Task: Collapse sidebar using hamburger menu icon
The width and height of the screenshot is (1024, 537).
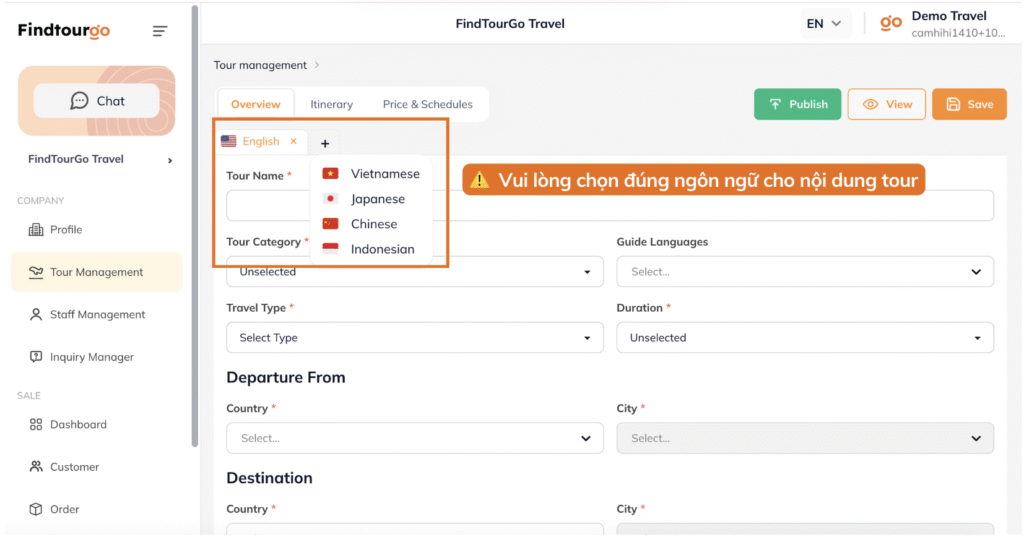Action: [x=160, y=31]
